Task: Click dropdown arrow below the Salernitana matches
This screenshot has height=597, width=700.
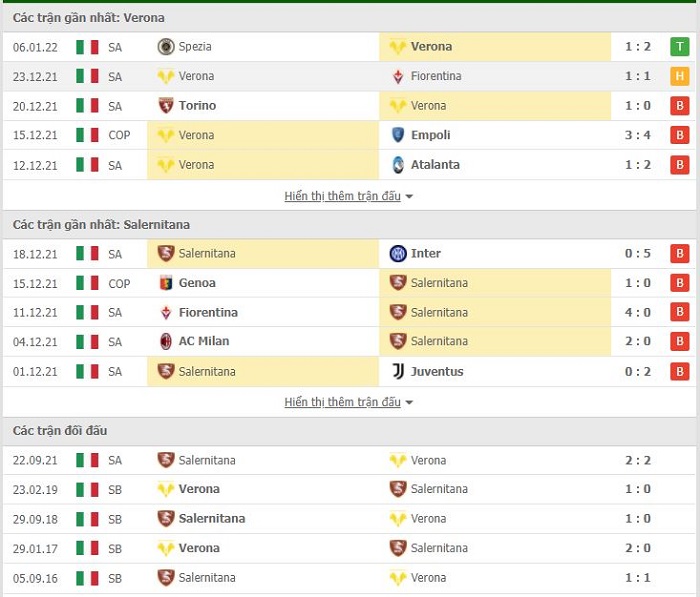Action: point(409,403)
